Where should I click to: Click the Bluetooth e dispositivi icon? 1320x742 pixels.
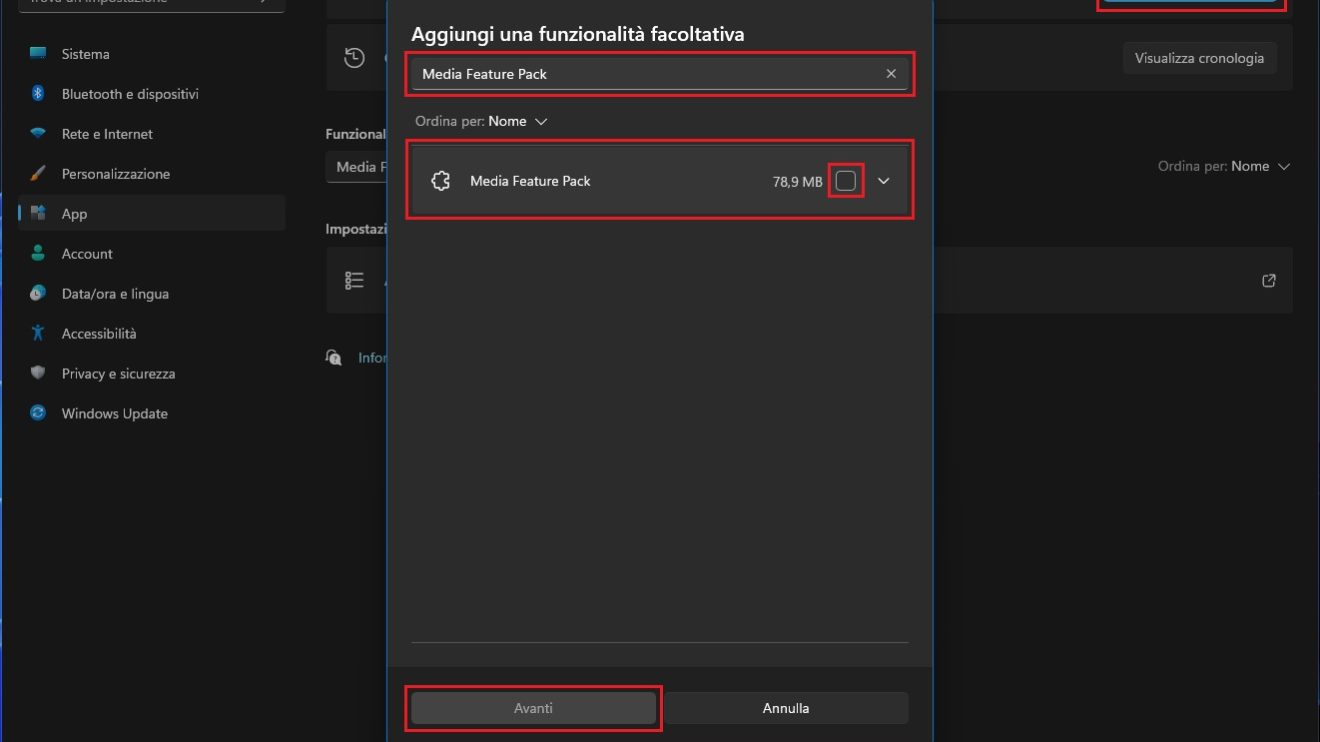(38, 94)
